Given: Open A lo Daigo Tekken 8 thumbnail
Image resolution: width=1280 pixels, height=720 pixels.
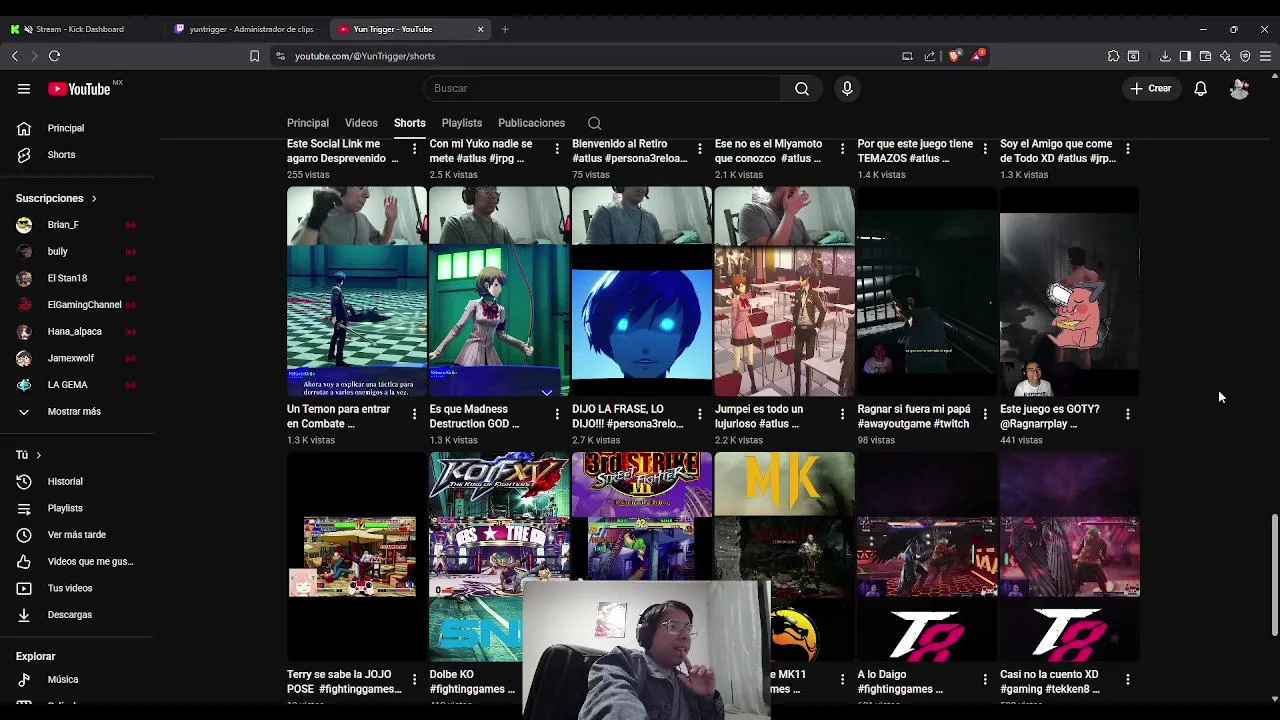Looking at the screenshot, I should click(927, 557).
